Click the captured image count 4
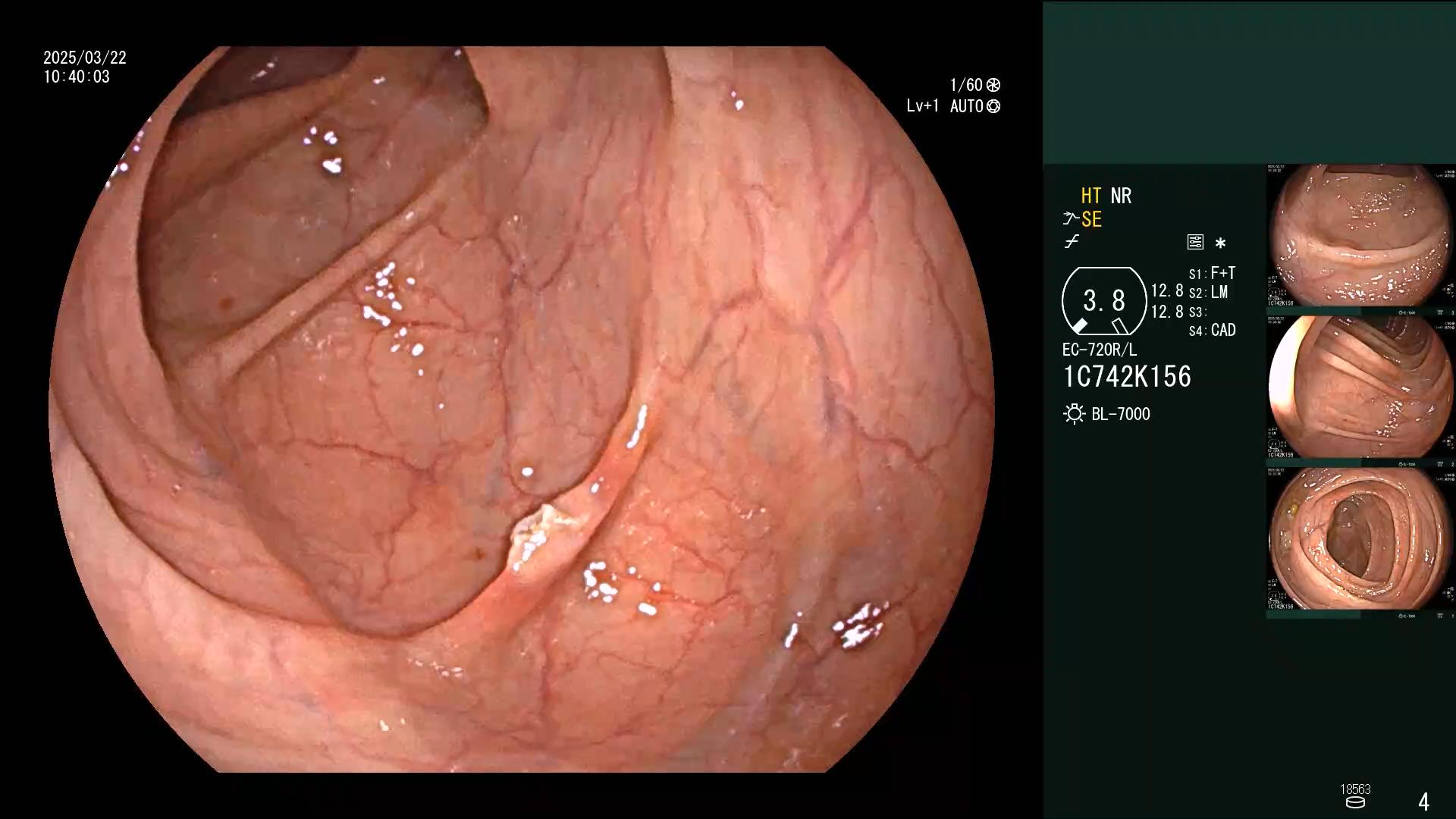The width and height of the screenshot is (1456, 819). coord(1423,802)
